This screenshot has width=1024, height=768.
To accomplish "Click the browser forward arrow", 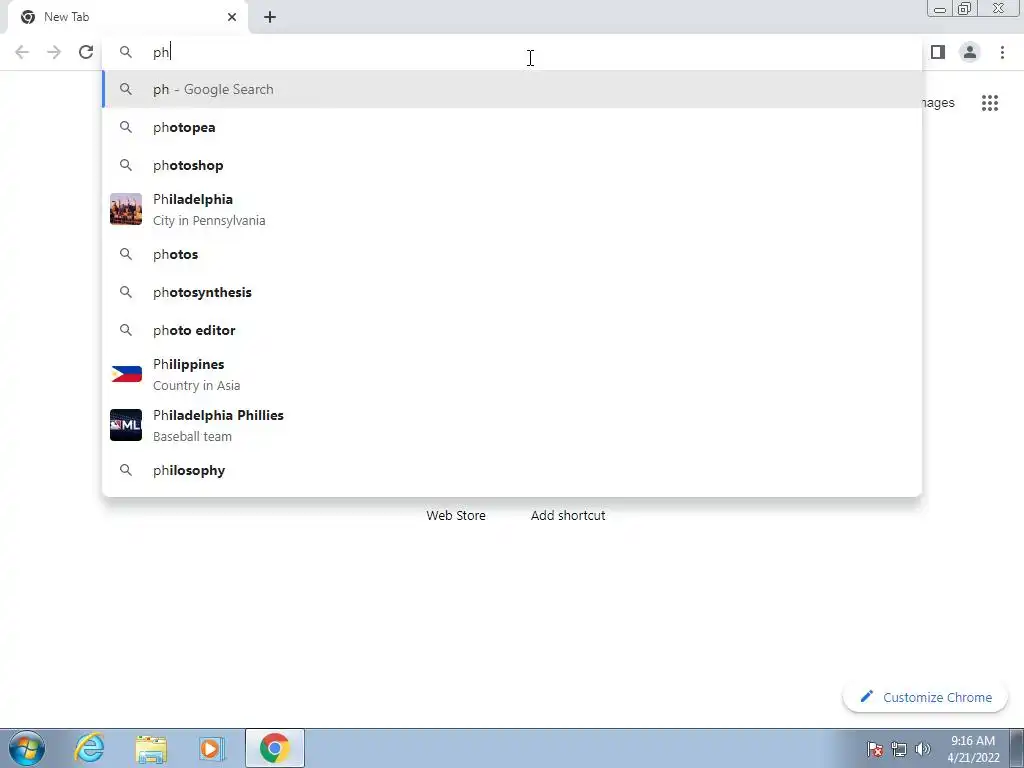I will [x=54, y=52].
